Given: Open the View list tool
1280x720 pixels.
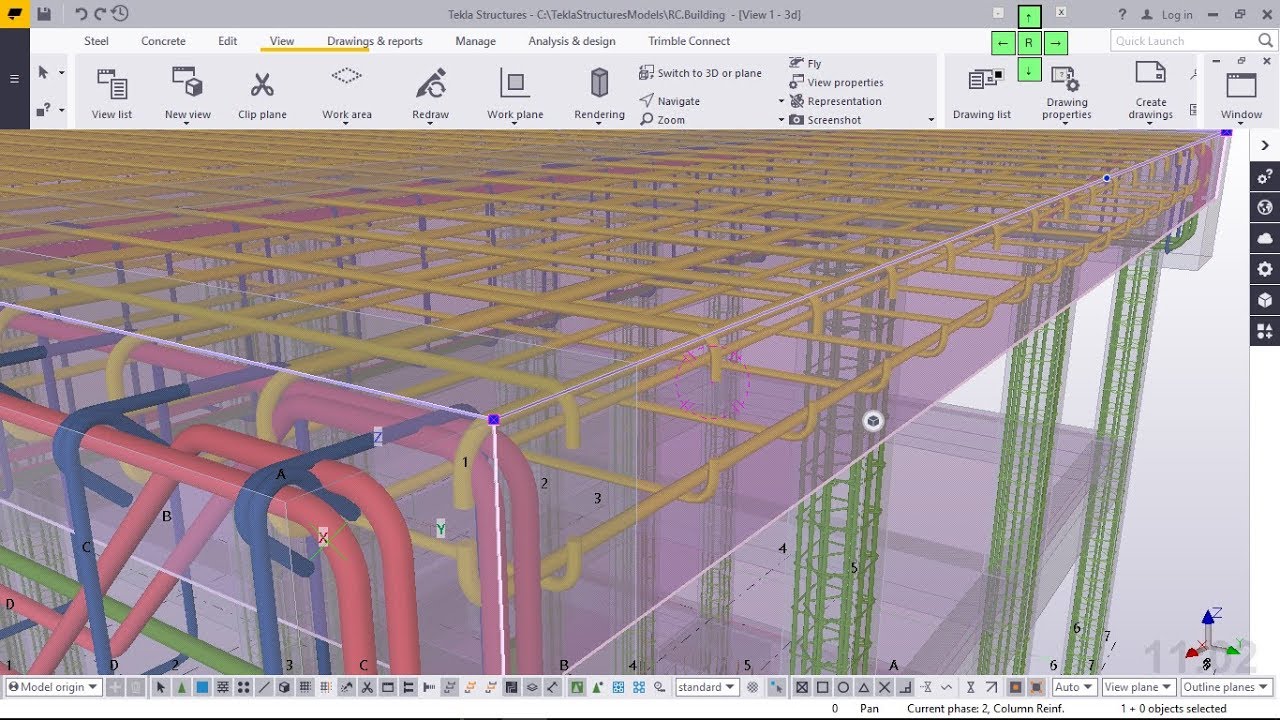Looking at the screenshot, I should (x=111, y=92).
